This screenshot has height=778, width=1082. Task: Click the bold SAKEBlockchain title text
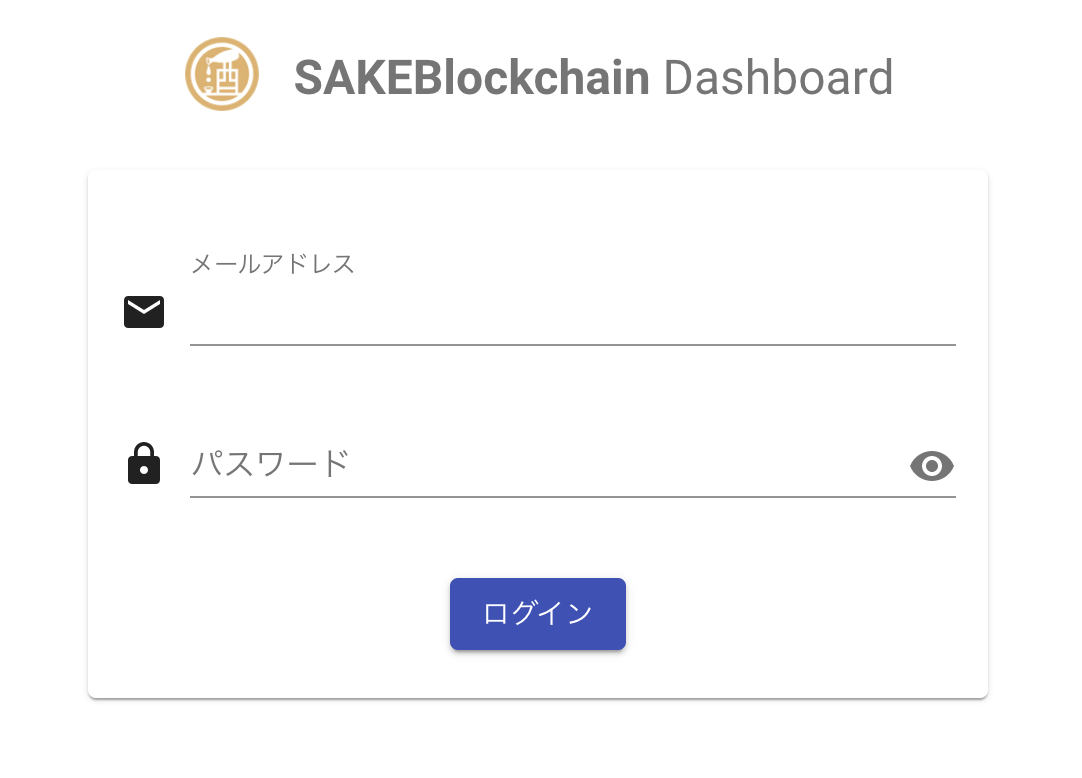tap(472, 78)
